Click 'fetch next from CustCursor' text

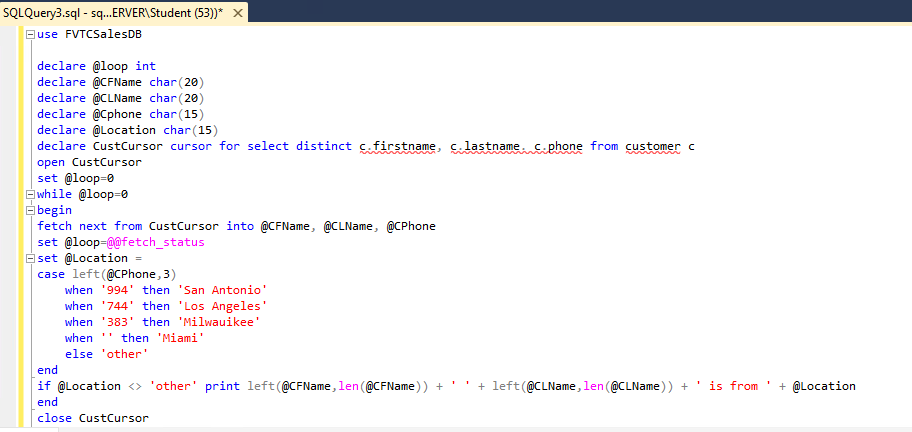coord(128,226)
